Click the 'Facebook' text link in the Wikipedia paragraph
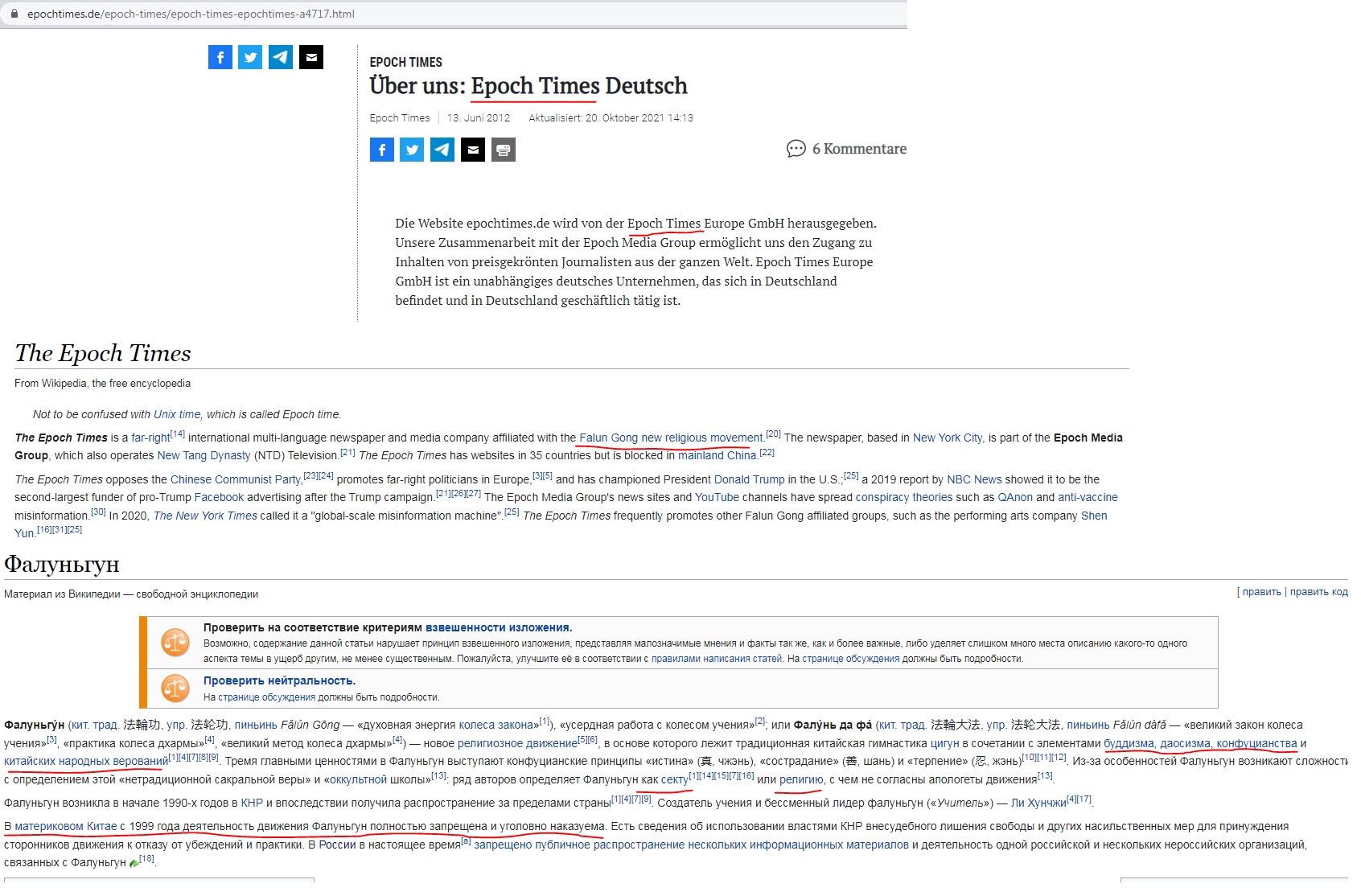 tap(219, 497)
